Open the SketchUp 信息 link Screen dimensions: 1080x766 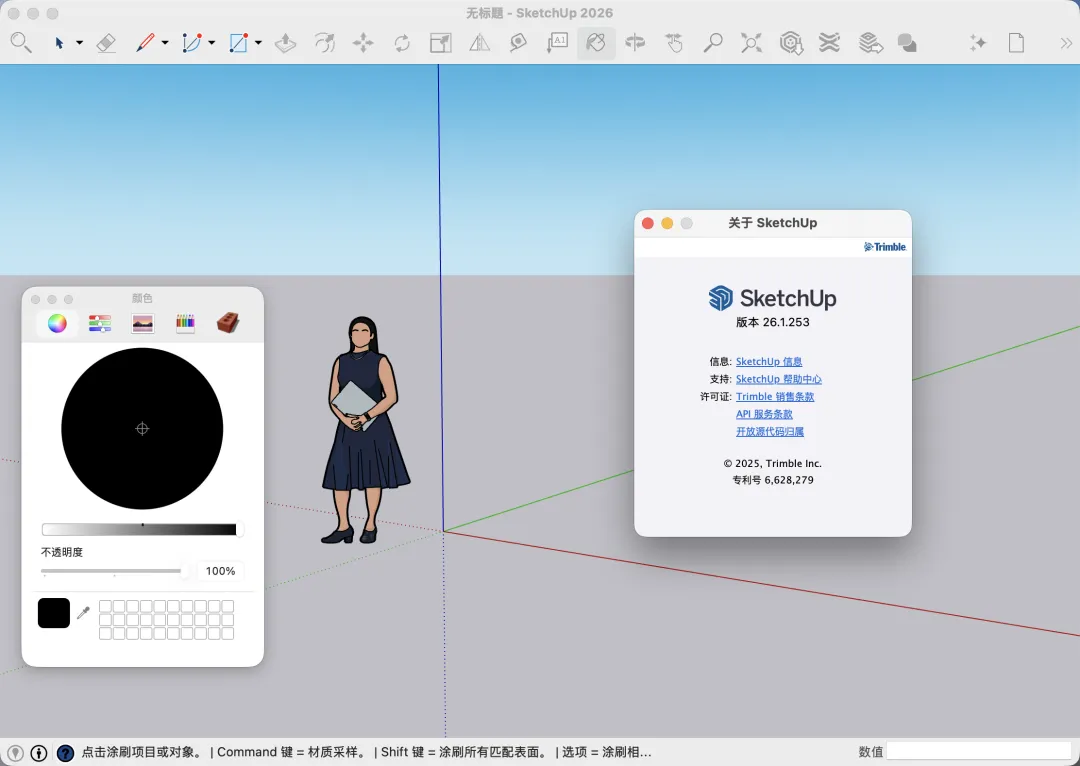pos(769,361)
